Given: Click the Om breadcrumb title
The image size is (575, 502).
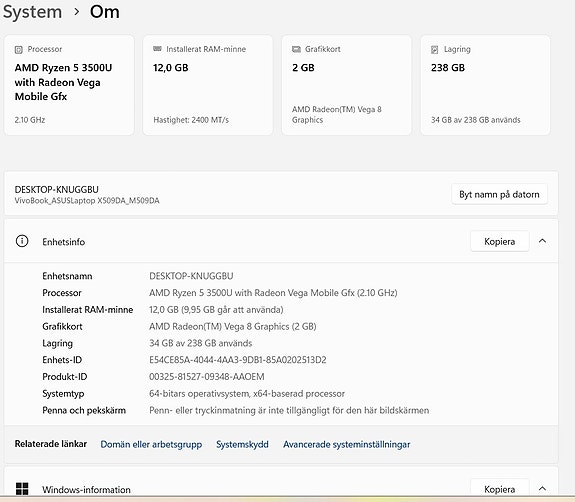Looking at the screenshot, I should coord(105,12).
